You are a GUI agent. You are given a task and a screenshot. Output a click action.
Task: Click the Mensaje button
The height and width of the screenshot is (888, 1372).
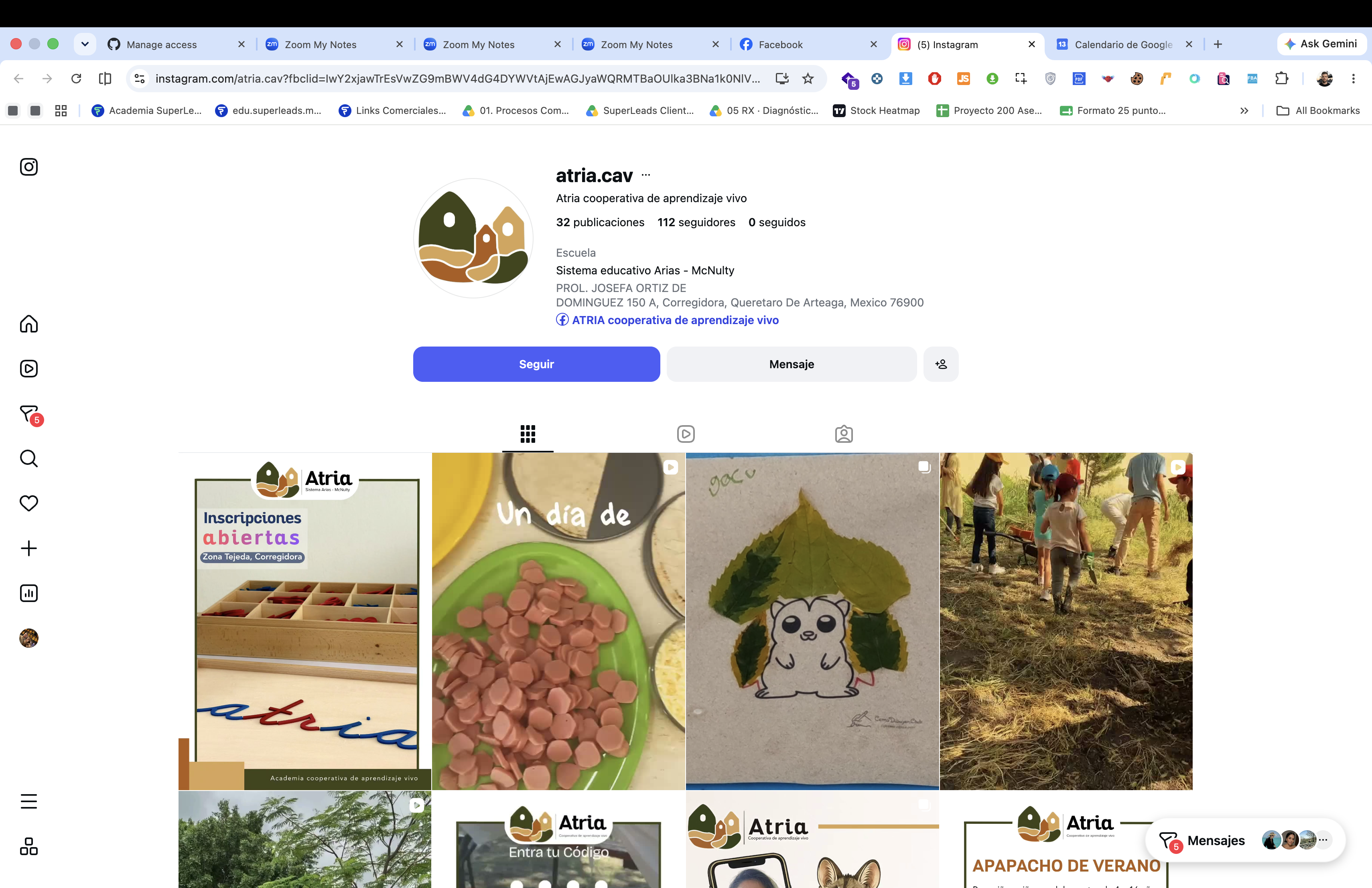click(792, 364)
